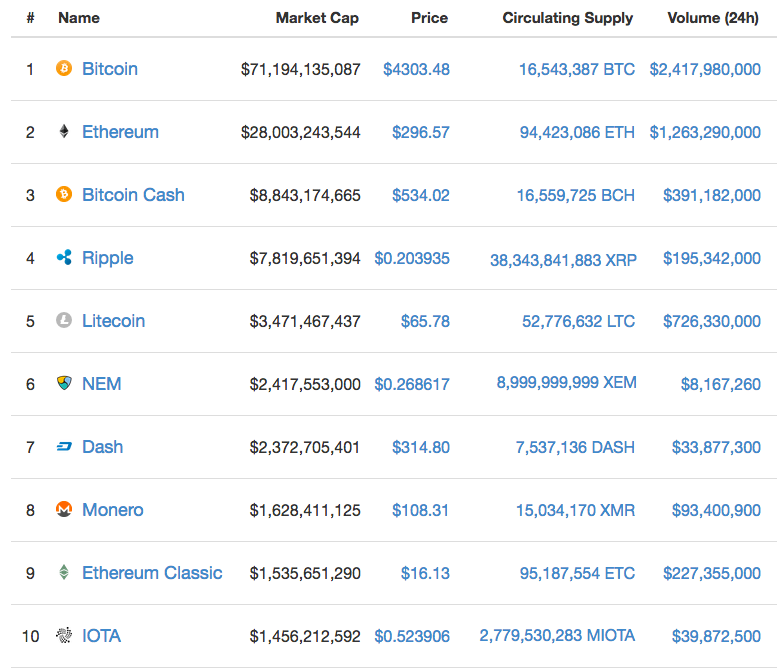The width and height of the screenshot is (777, 668).
Task: Open the Ethereum Classic name link
Action: (x=152, y=573)
